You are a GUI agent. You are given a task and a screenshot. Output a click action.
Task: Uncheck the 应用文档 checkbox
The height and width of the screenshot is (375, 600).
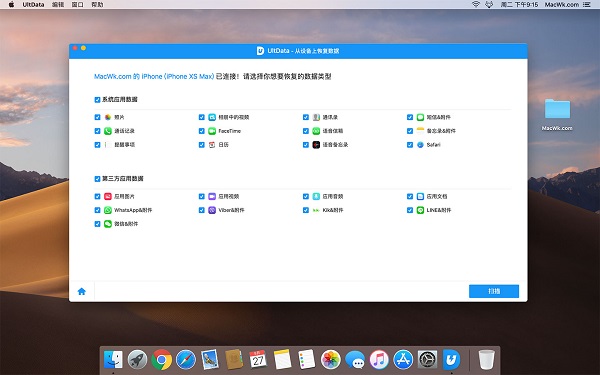(410, 196)
